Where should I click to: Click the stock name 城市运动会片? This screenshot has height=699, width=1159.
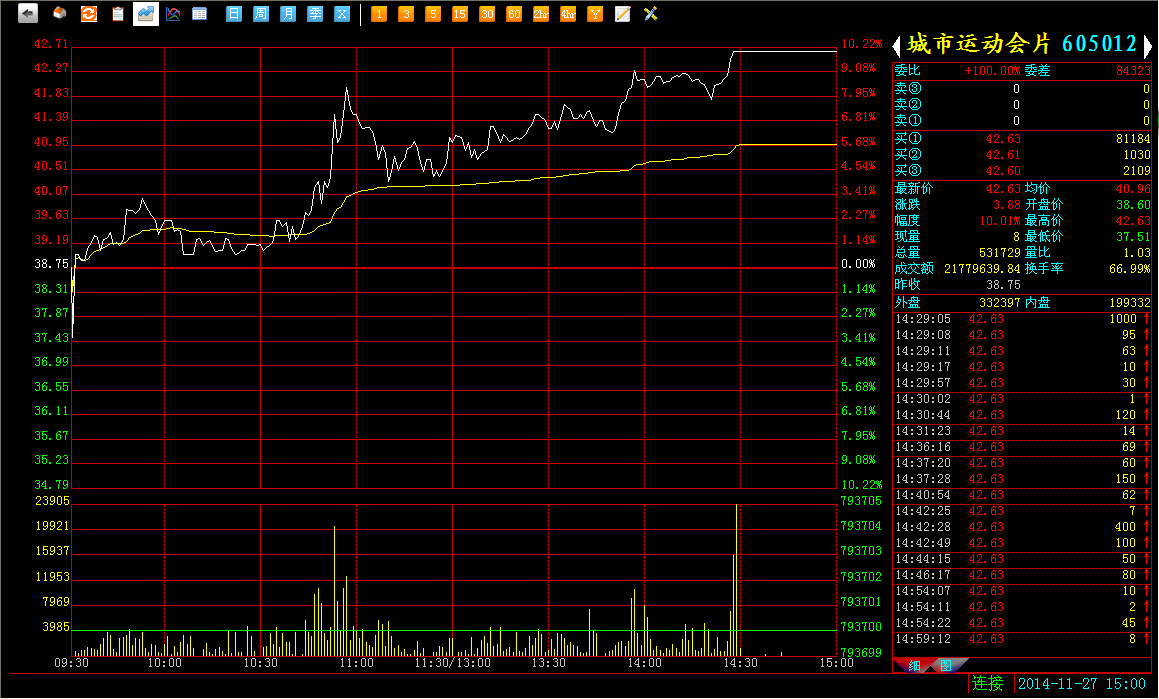coord(979,44)
